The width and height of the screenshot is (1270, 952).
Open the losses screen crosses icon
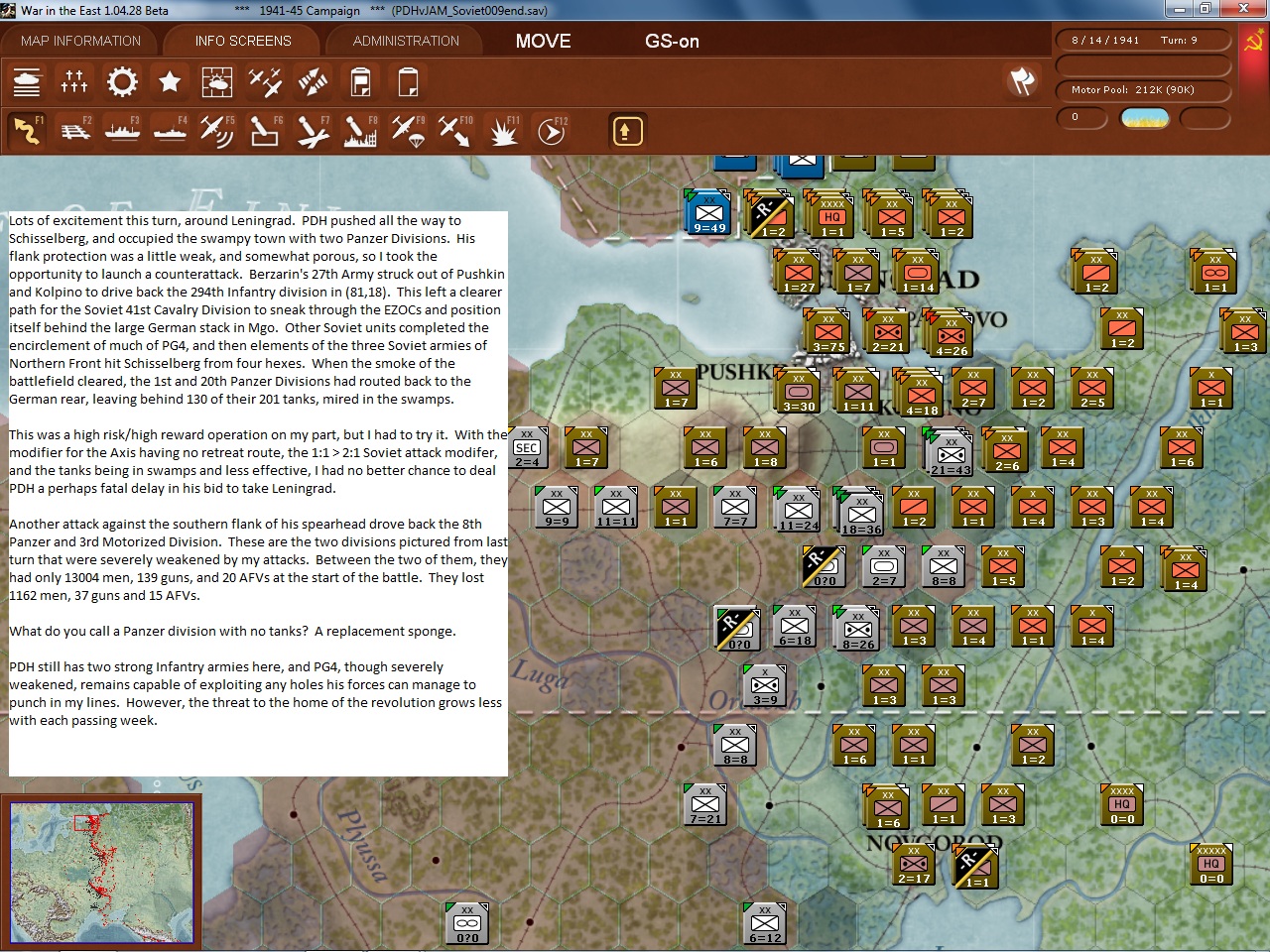coord(74,81)
